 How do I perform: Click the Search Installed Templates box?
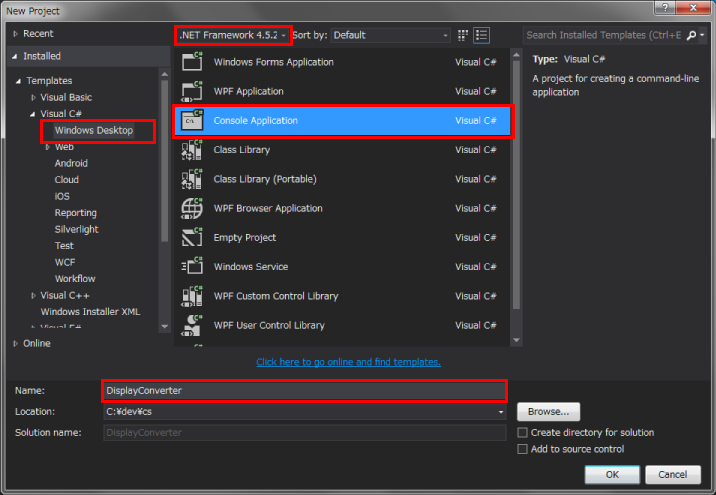[604, 35]
